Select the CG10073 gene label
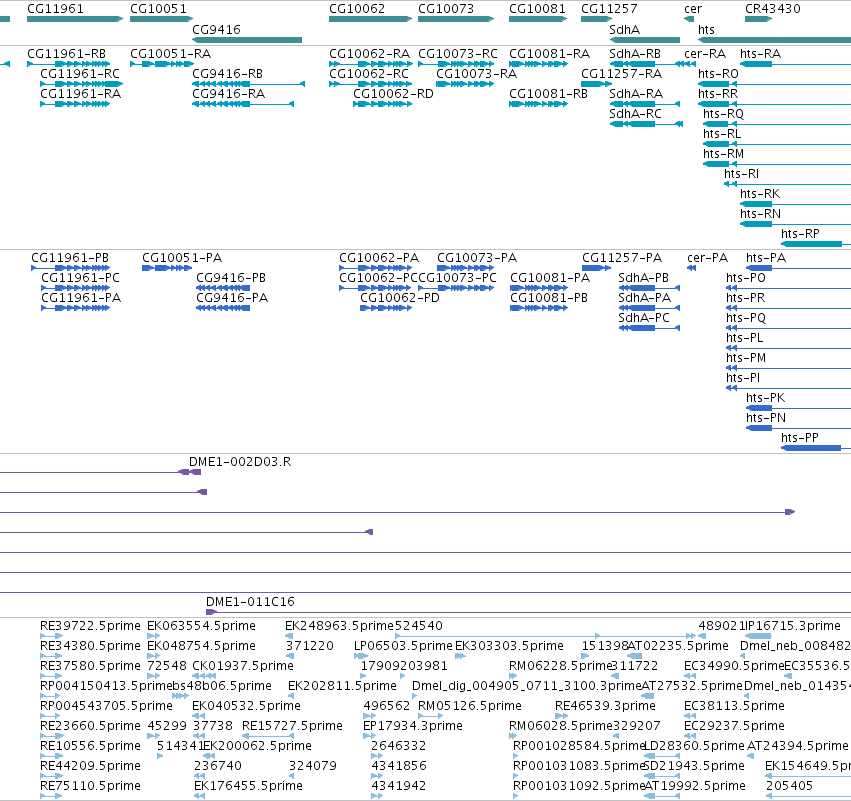 point(446,9)
